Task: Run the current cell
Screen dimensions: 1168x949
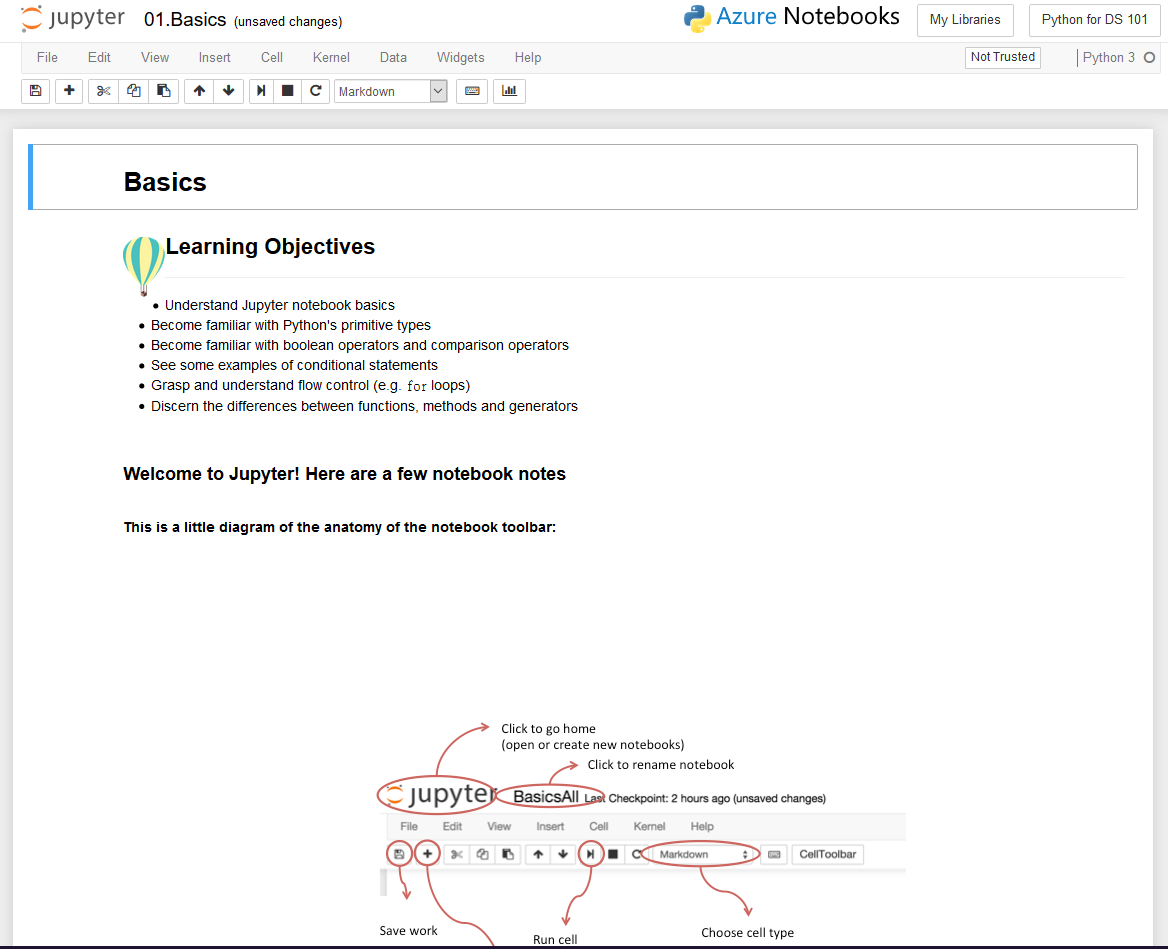Action: pos(260,91)
